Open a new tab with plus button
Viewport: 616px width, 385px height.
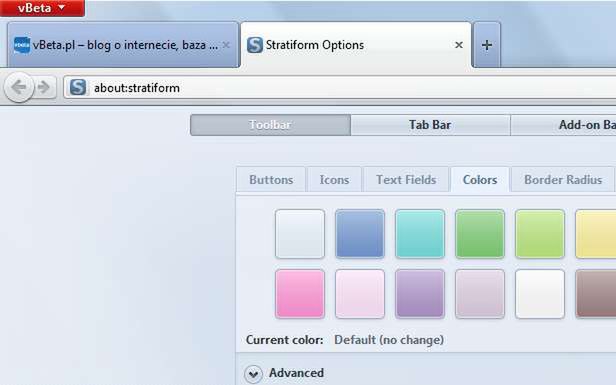point(487,45)
